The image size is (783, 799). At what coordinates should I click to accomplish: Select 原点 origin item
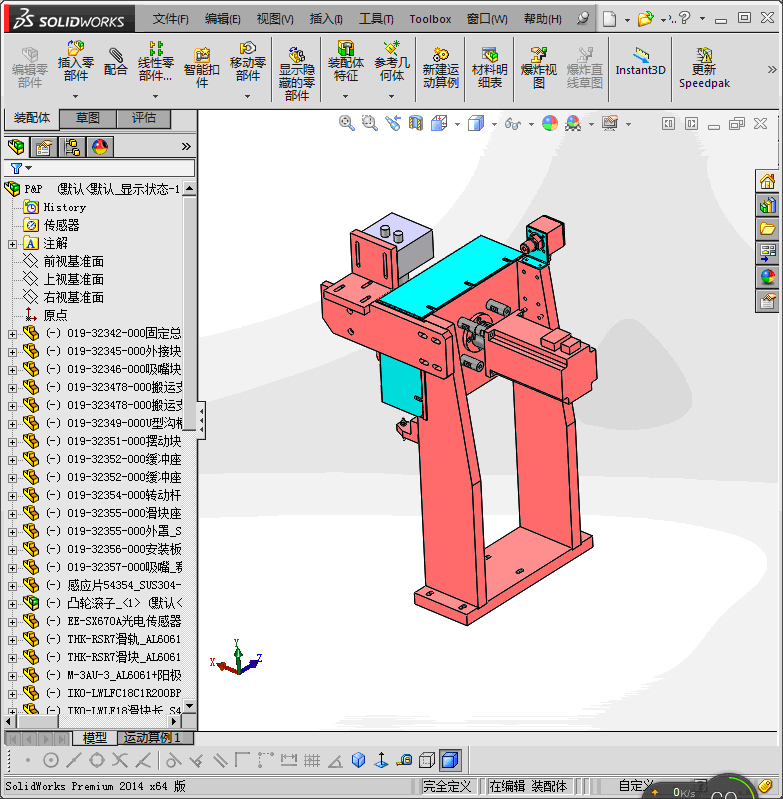click(55, 315)
